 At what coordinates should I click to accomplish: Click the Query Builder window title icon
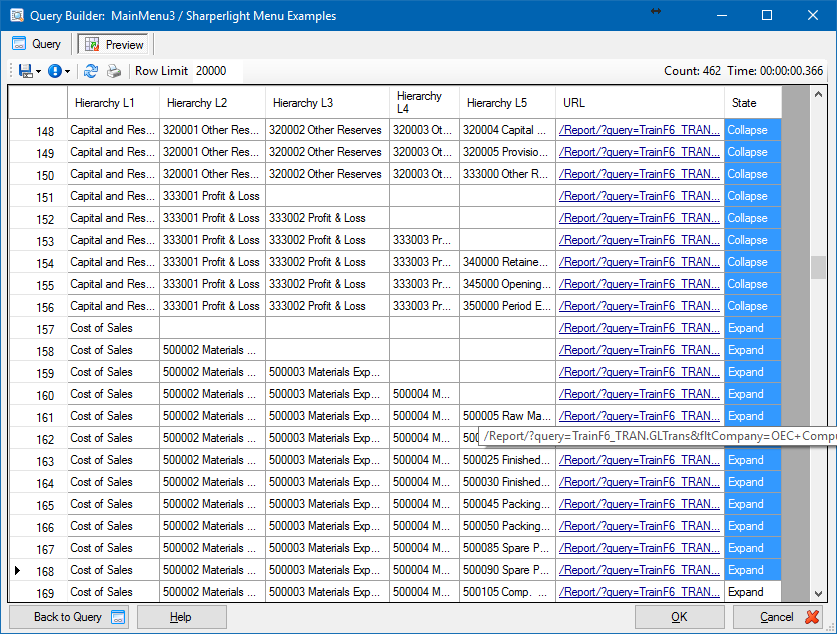point(17,15)
